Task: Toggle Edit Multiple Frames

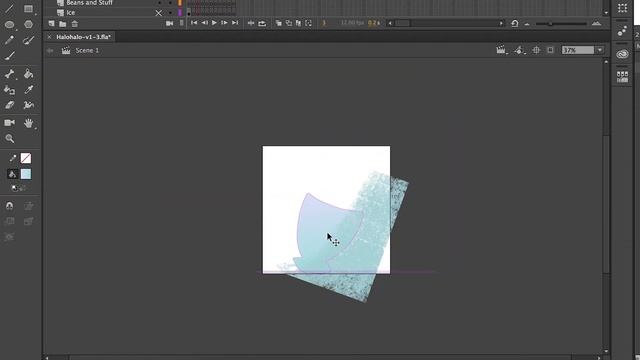Action: tap(298, 23)
